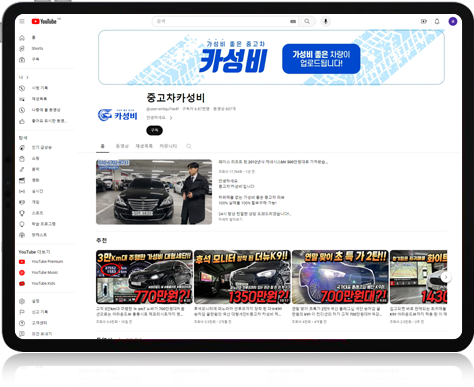Screen dimensions: 474x387
Task: Click the black Subscribe button
Action: coord(155,130)
